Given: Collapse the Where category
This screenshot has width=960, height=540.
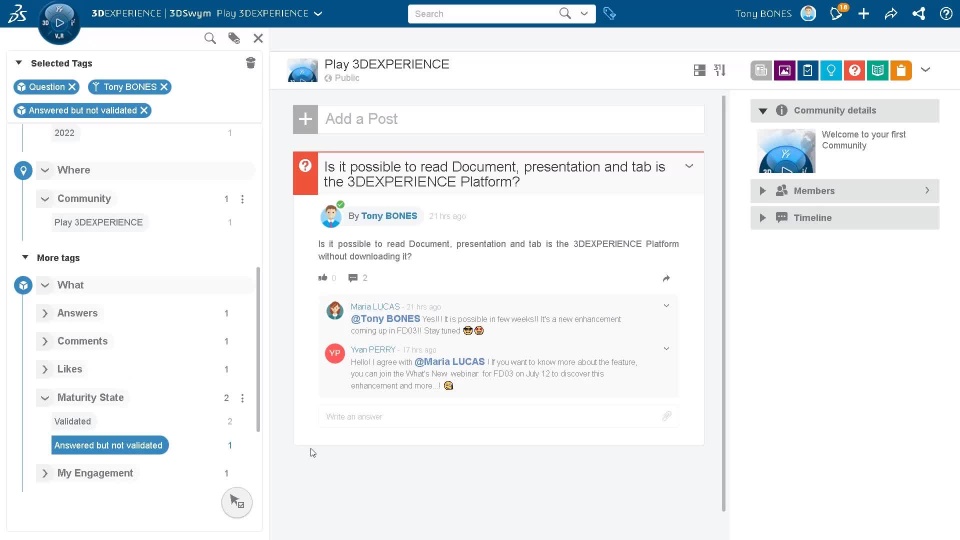Looking at the screenshot, I should tap(45, 170).
